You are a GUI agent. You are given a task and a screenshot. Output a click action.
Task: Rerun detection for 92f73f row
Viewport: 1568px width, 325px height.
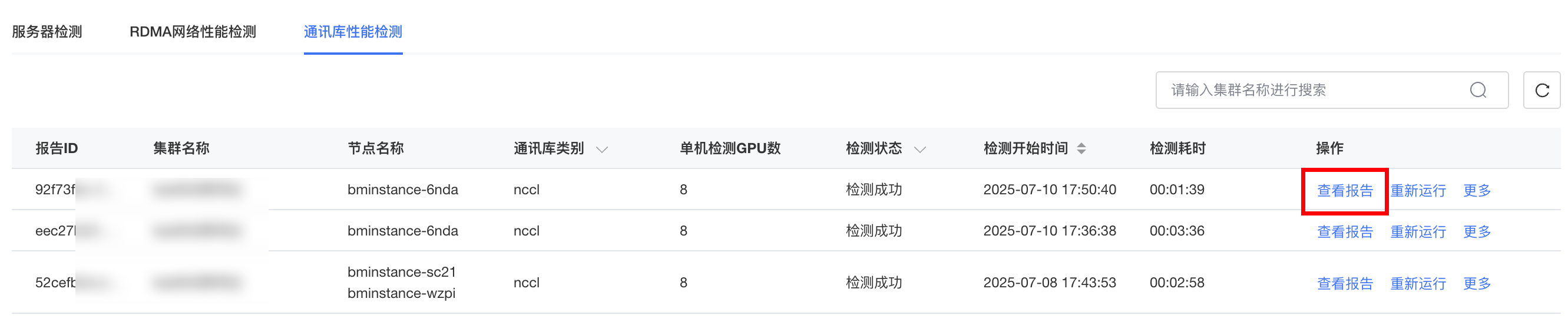(x=1418, y=191)
